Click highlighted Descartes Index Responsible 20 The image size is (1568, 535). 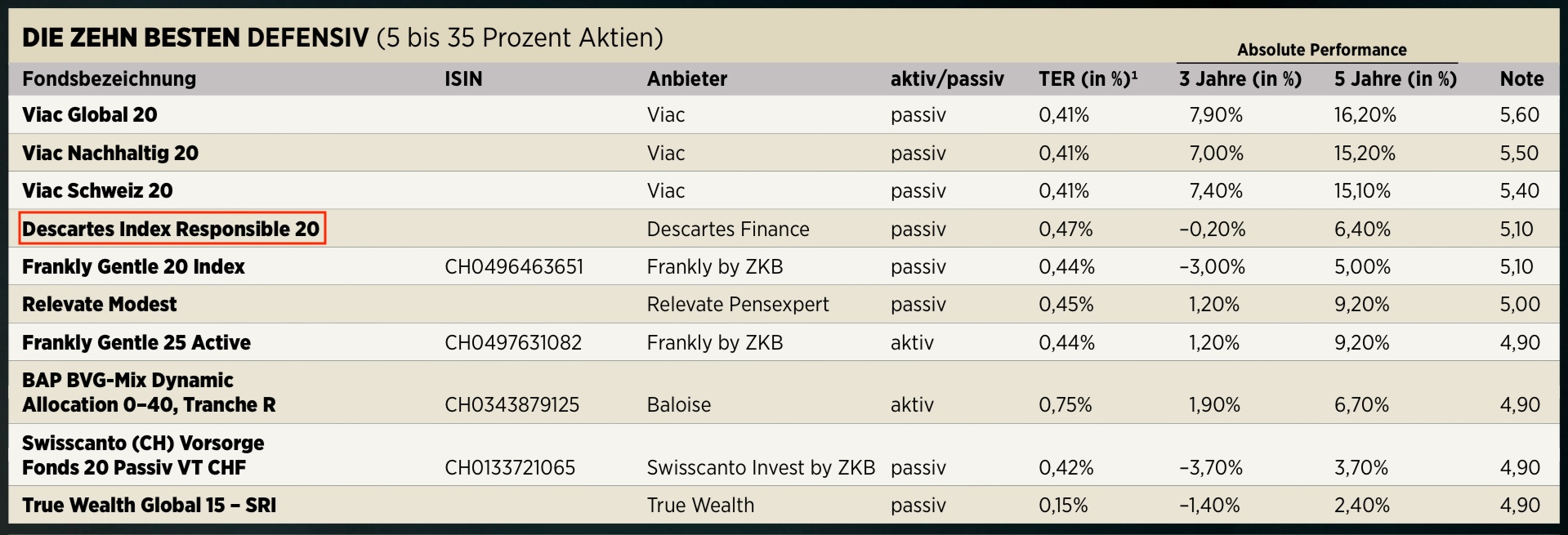click(x=172, y=229)
